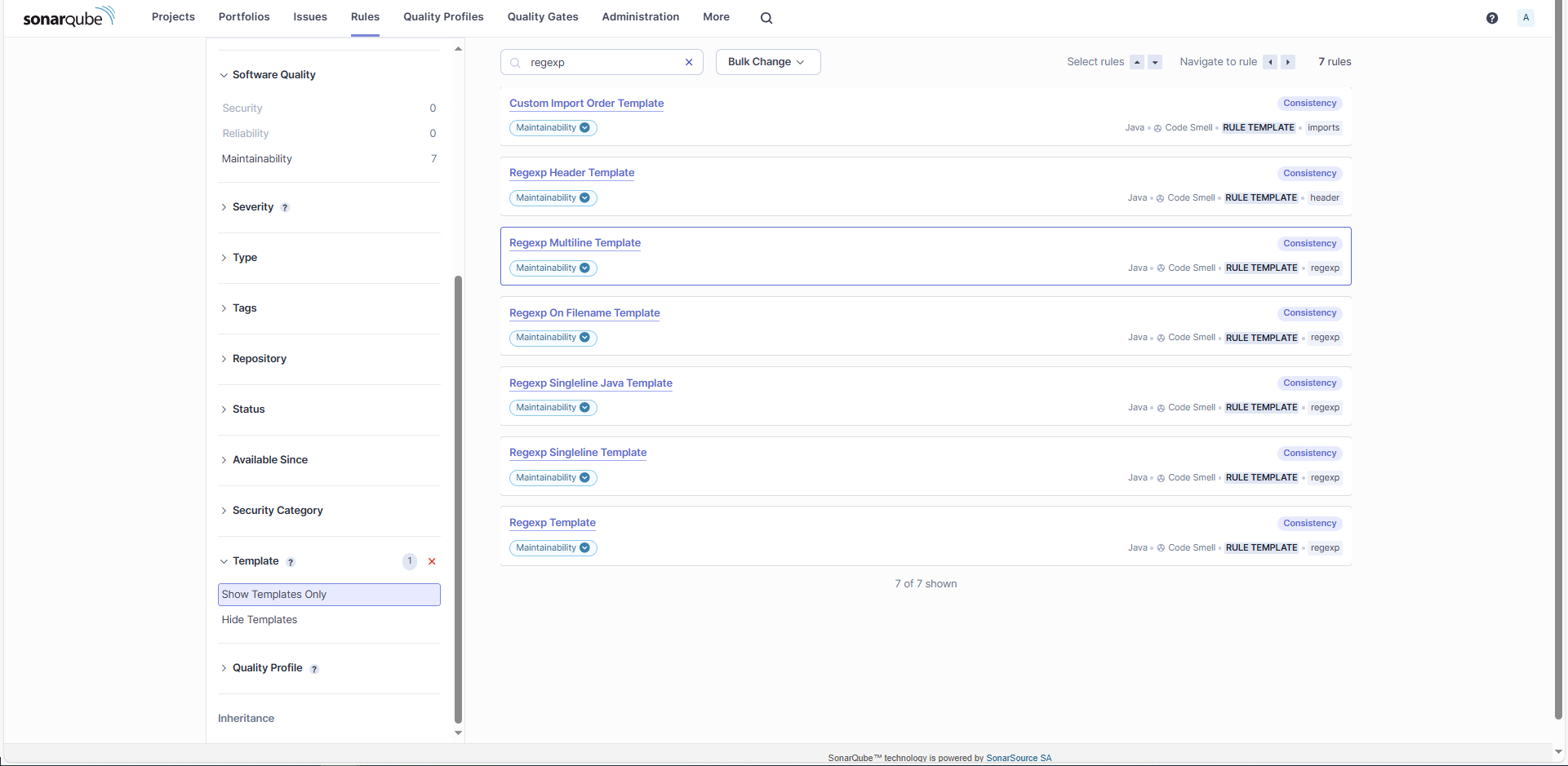The height and width of the screenshot is (766, 1568).
Task: Open the Regexp Singleline Template rule
Action: pos(578,453)
